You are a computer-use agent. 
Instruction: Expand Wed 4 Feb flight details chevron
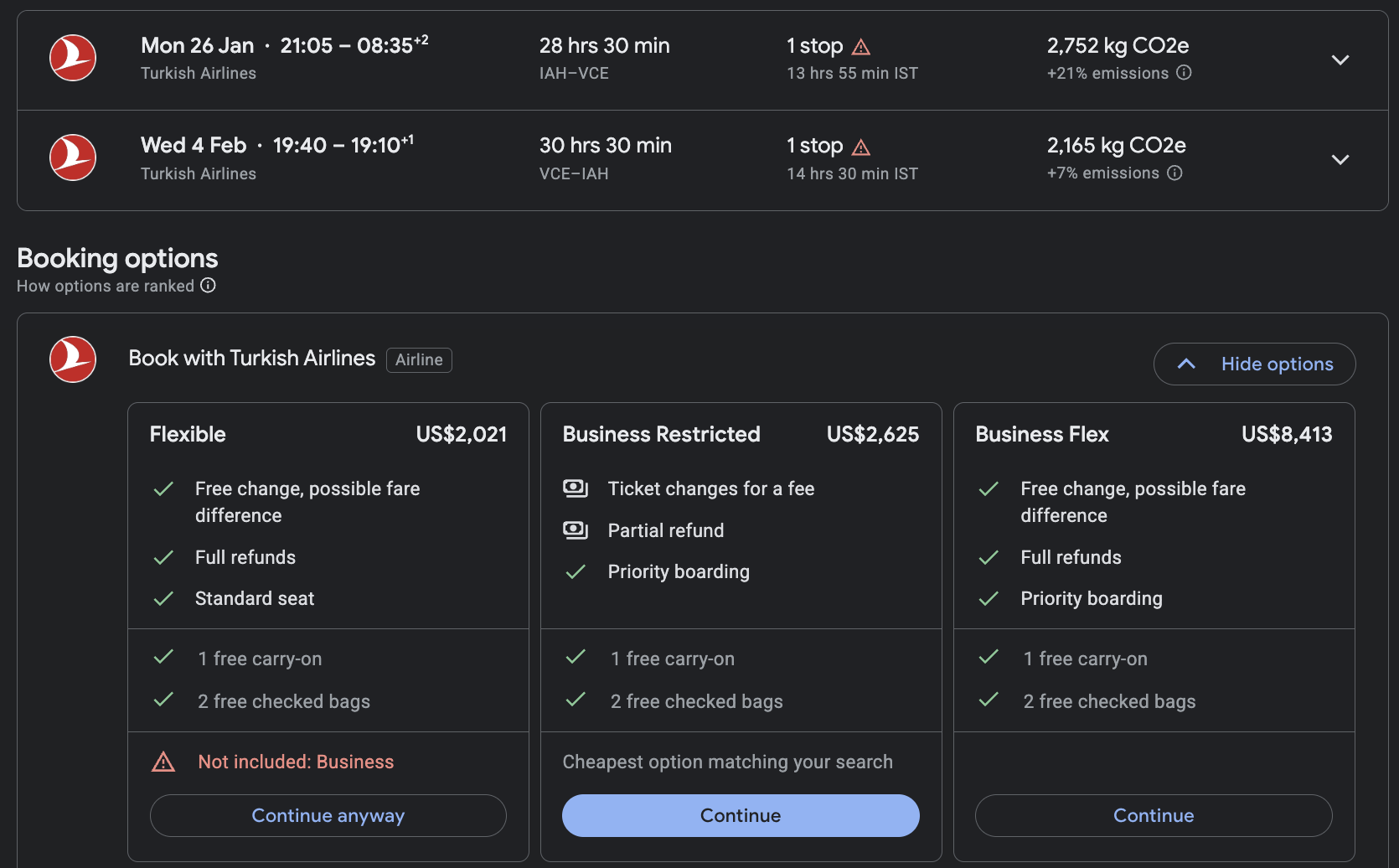tap(1340, 159)
